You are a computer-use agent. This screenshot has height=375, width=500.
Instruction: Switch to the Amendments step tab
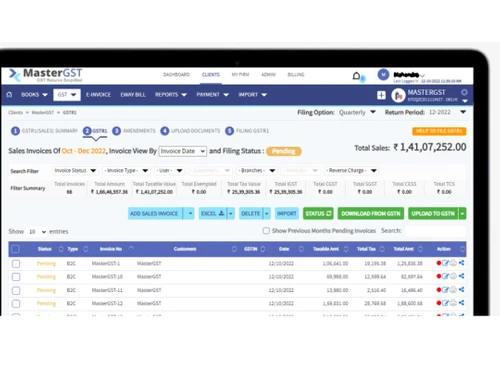tap(134, 131)
